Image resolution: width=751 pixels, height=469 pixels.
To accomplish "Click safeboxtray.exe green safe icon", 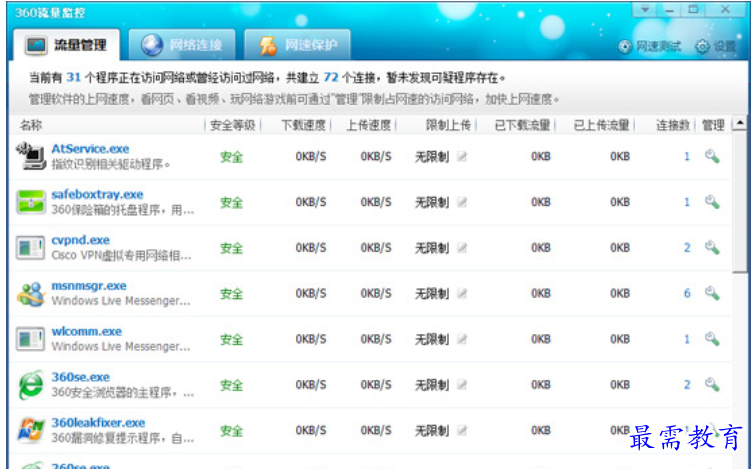I will 31,202.
